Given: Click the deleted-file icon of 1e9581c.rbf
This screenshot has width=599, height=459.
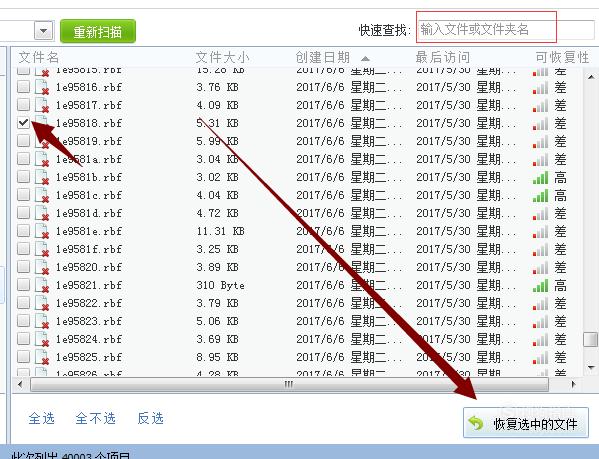Looking at the screenshot, I should [x=42, y=195].
